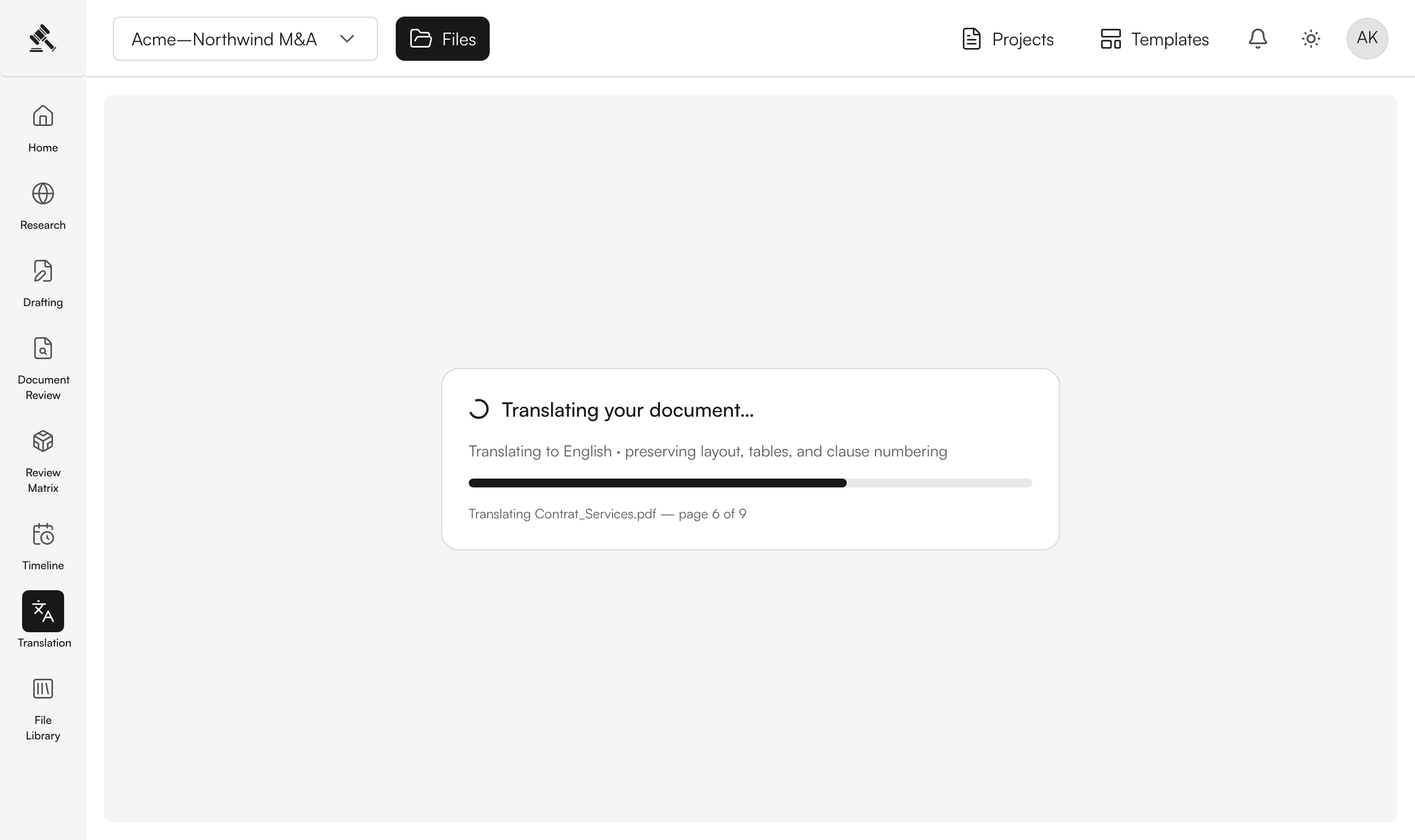Image resolution: width=1415 pixels, height=840 pixels.
Task: Go to Drafting pen-document icon
Action: click(43, 271)
